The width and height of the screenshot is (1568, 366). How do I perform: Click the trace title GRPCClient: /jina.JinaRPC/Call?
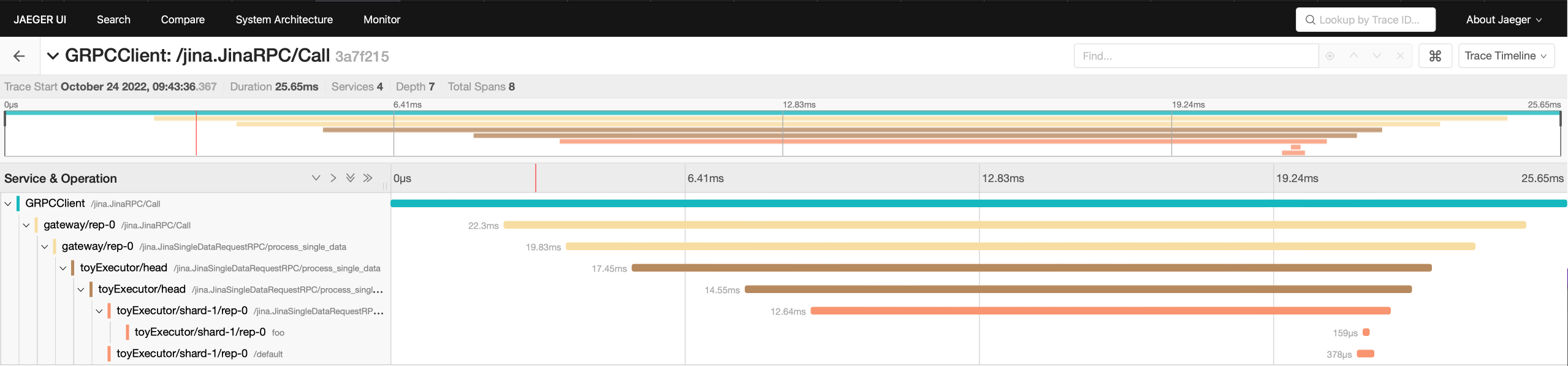point(197,56)
